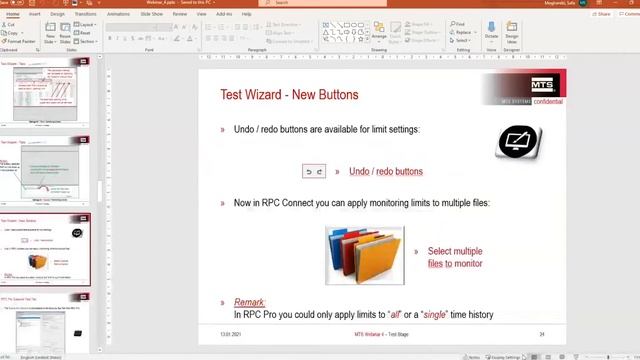This screenshot has height=360, width=640.
Task: Select the bottom slide thumbnail with screenshot
Action: point(45,322)
